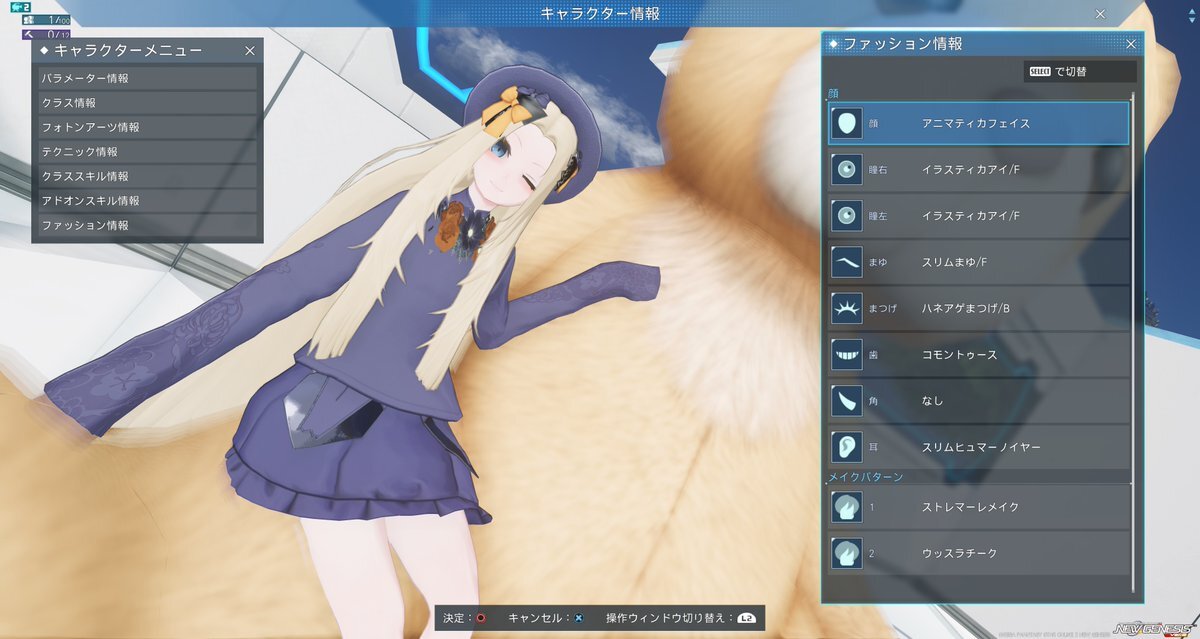Viewport: 1200px width, 639px height.
Task: Click makeup pattern 1 icon
Action: click(847, 507)
